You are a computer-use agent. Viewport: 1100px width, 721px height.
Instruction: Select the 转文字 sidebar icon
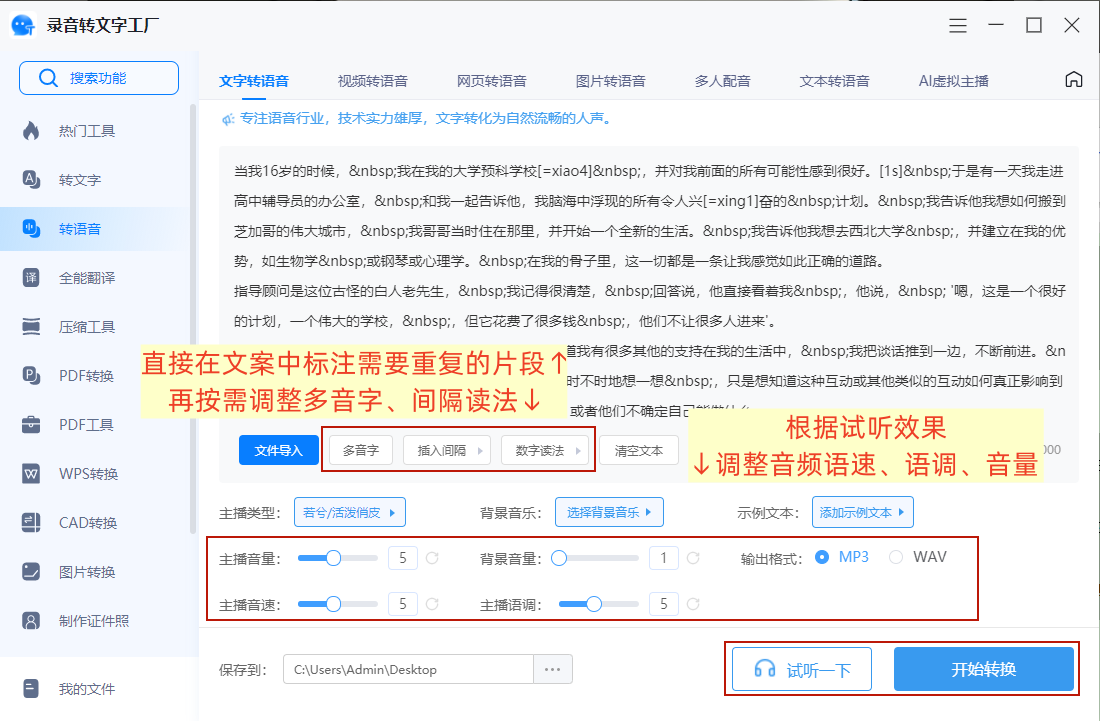click(x=31, y=180)
